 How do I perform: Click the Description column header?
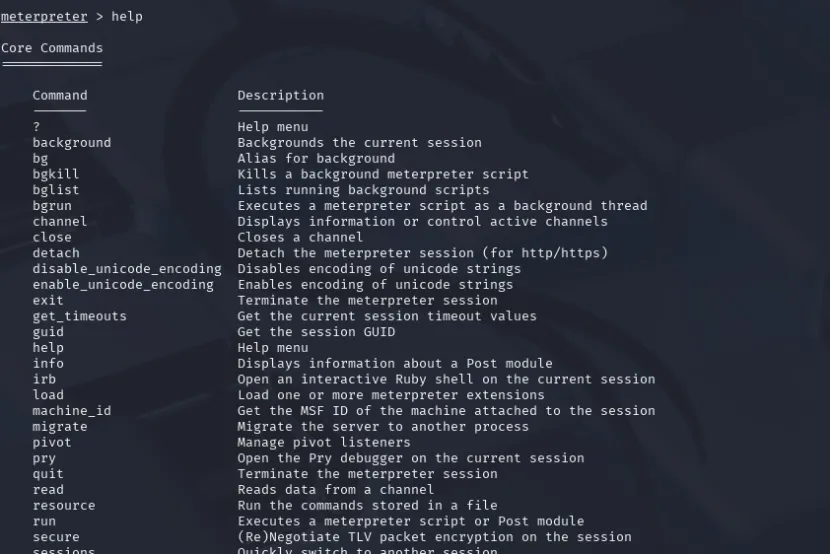tap(281, 95)
